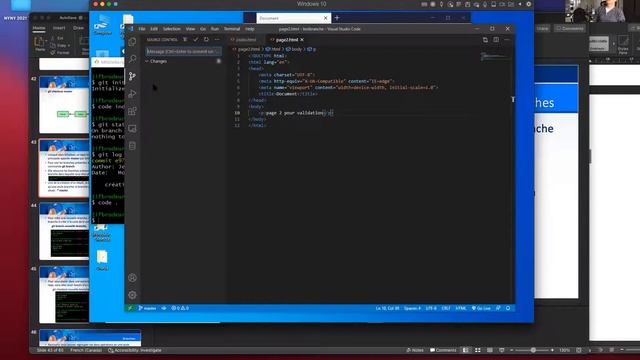This screenshot has width=640, height=360.
Task: Click the page2.html breadcrumb in editor path
Action: (x=247, y=49)
